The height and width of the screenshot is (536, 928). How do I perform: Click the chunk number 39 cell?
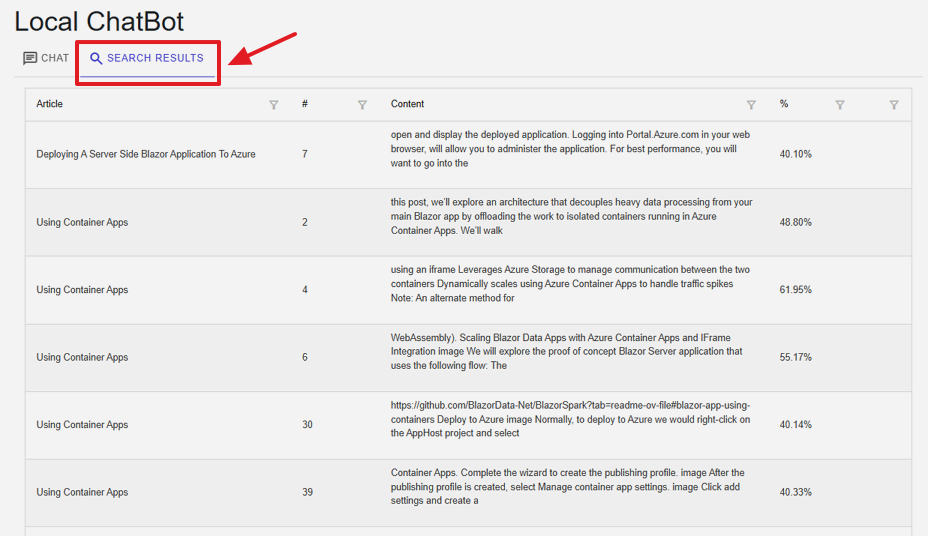click(307, 492)
